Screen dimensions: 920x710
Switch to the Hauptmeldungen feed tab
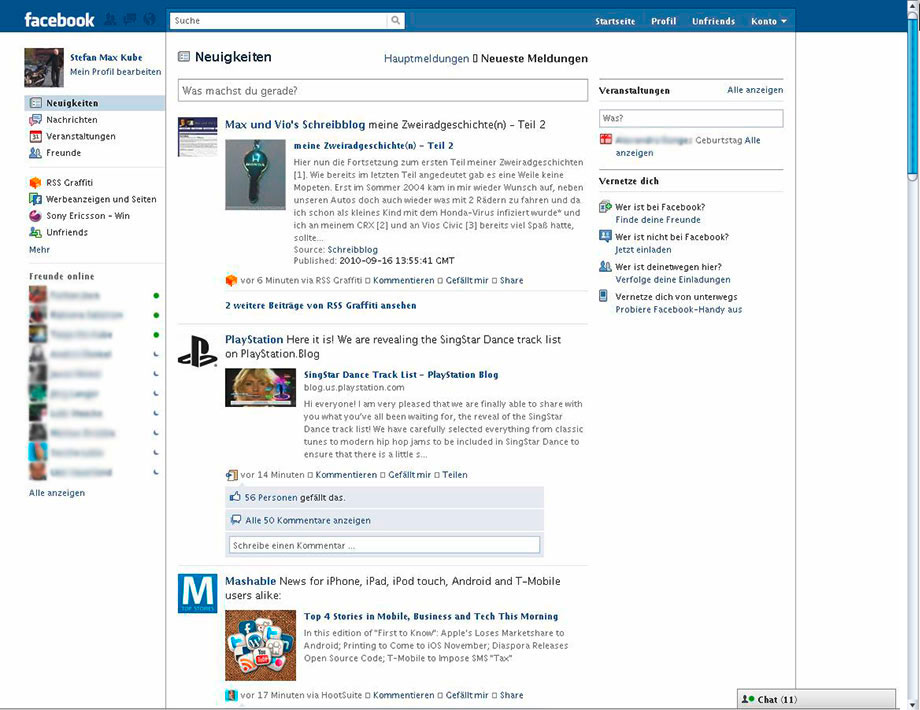pos(426,59)
